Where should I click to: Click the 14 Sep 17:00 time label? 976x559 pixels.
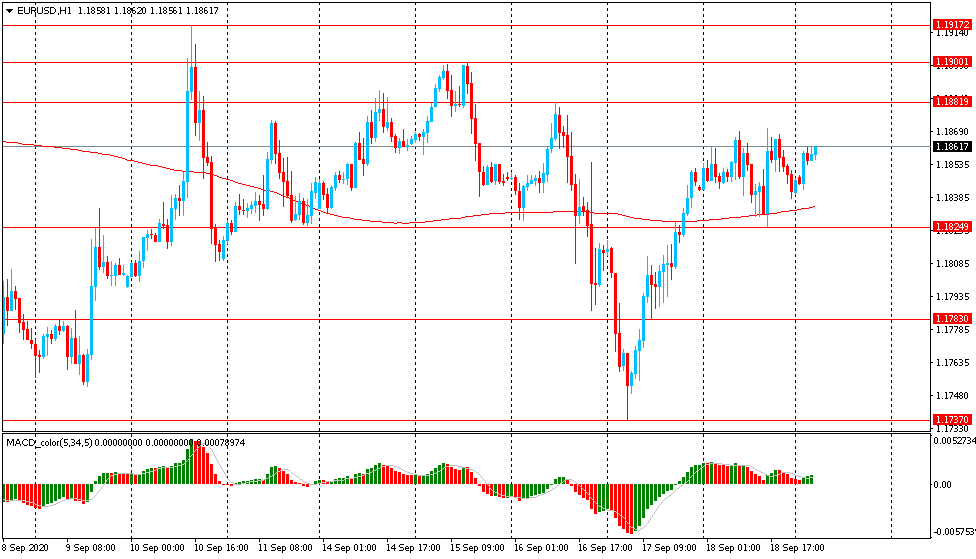click(x=413, y=548)
